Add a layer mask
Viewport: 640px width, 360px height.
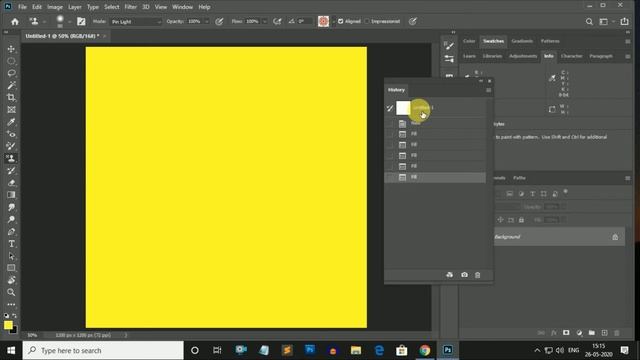[x=566, y=333]
